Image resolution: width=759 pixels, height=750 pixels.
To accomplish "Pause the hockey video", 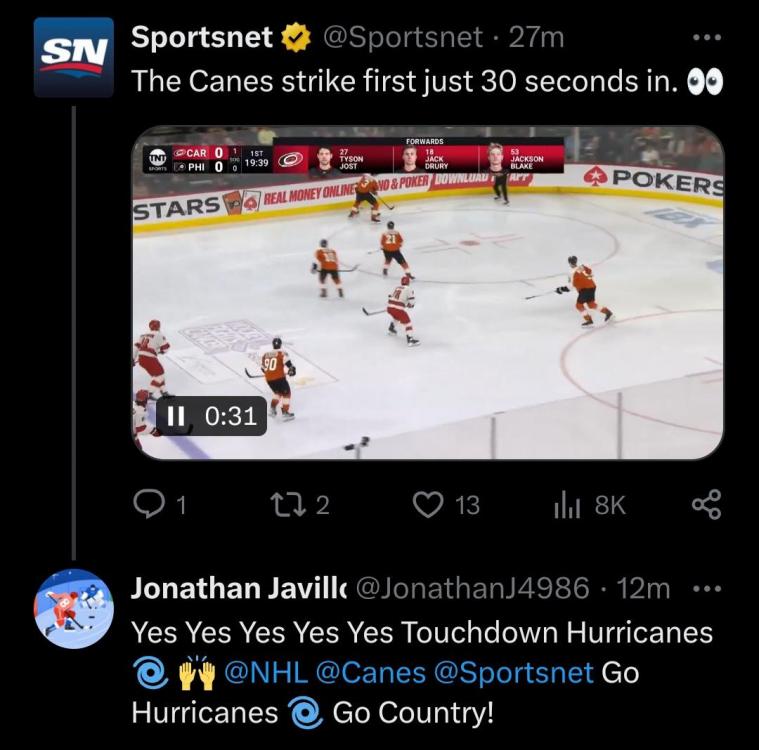I will click(177, 417).
